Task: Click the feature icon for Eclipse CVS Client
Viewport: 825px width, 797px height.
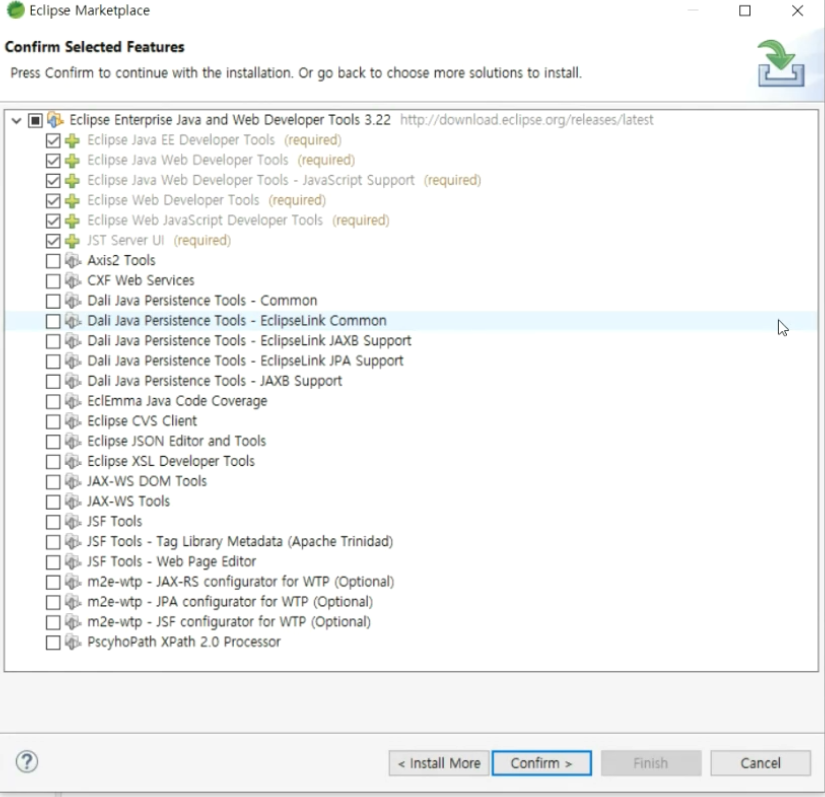Action: [x=73, y=421]
